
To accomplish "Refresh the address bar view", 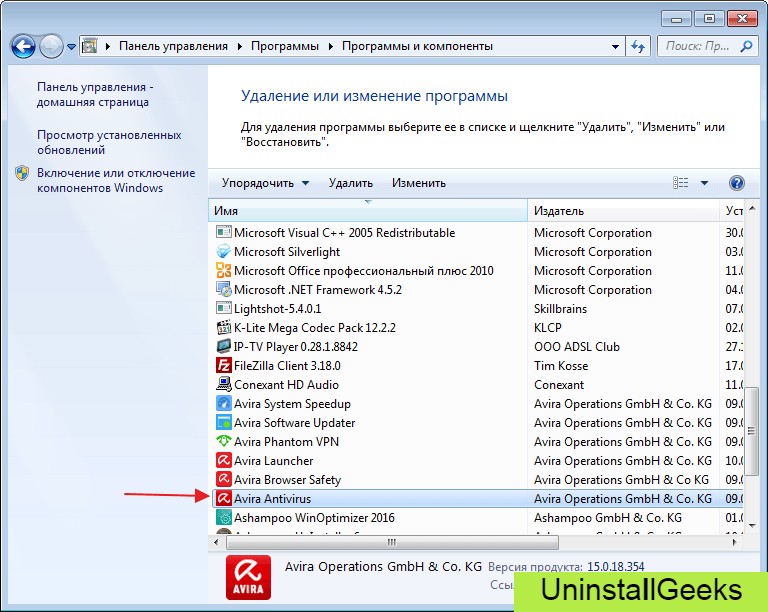I will pyautogui.click(x=638, y=47).
